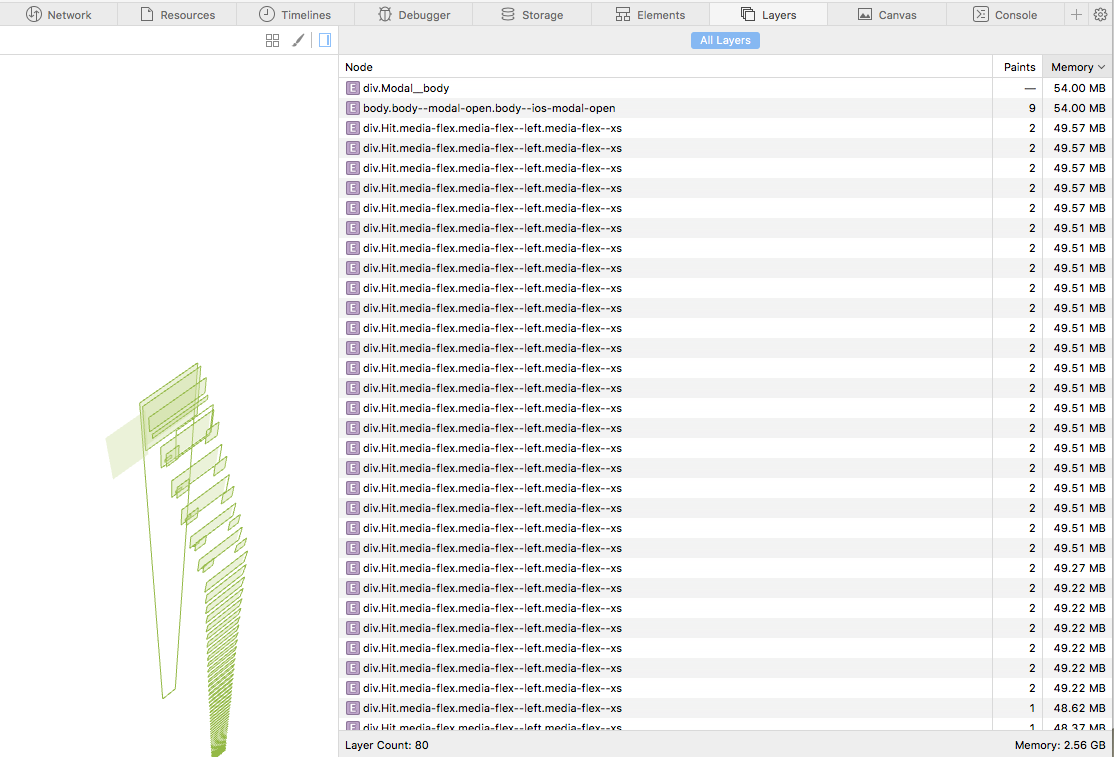Add a new tab with plus icon
This screenshot has width=1114, height=757.
click(1076, 14)
